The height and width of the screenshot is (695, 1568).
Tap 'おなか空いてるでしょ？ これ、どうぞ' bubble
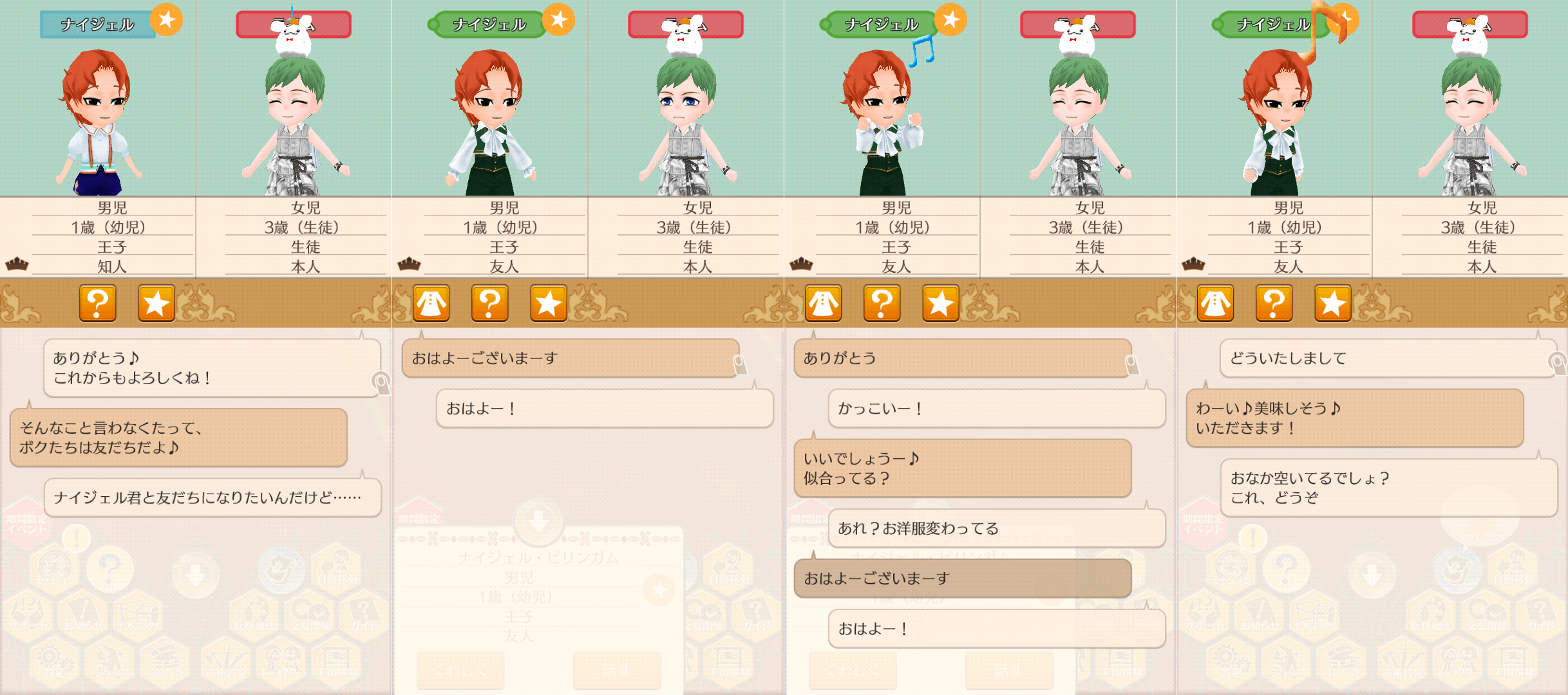[x=1389, y=488]
